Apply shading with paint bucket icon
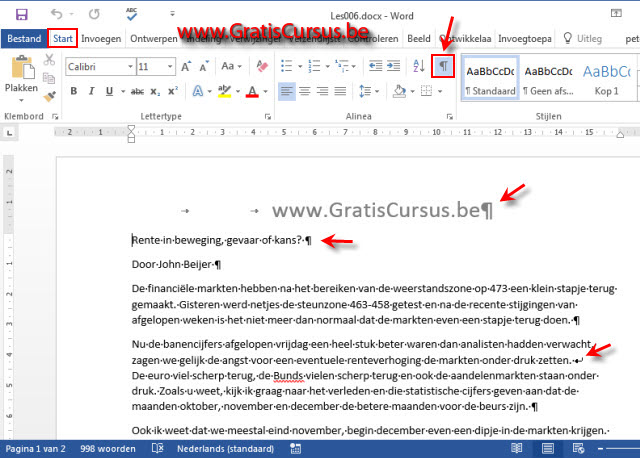Image resolution: width=640 pixels, height=458 pixels. tap(399, 91)
